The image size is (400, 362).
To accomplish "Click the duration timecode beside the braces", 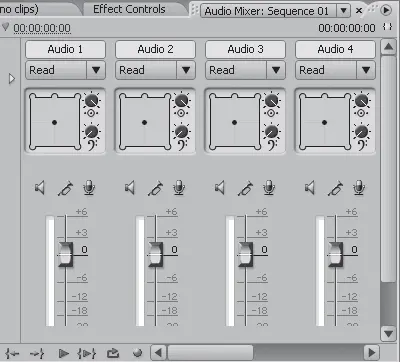I will [347, 28].
